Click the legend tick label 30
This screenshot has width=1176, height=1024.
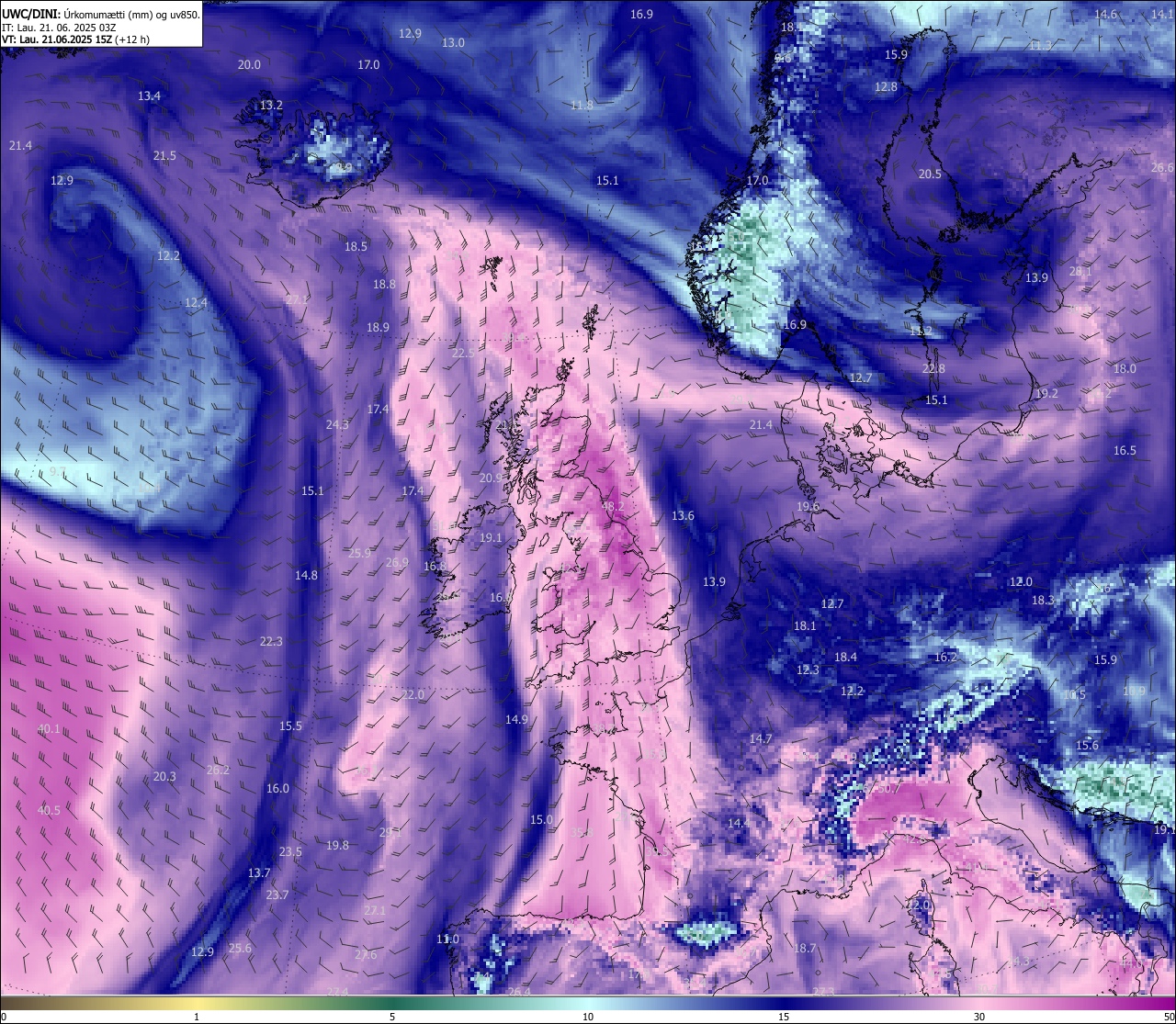click(979, 1016)
